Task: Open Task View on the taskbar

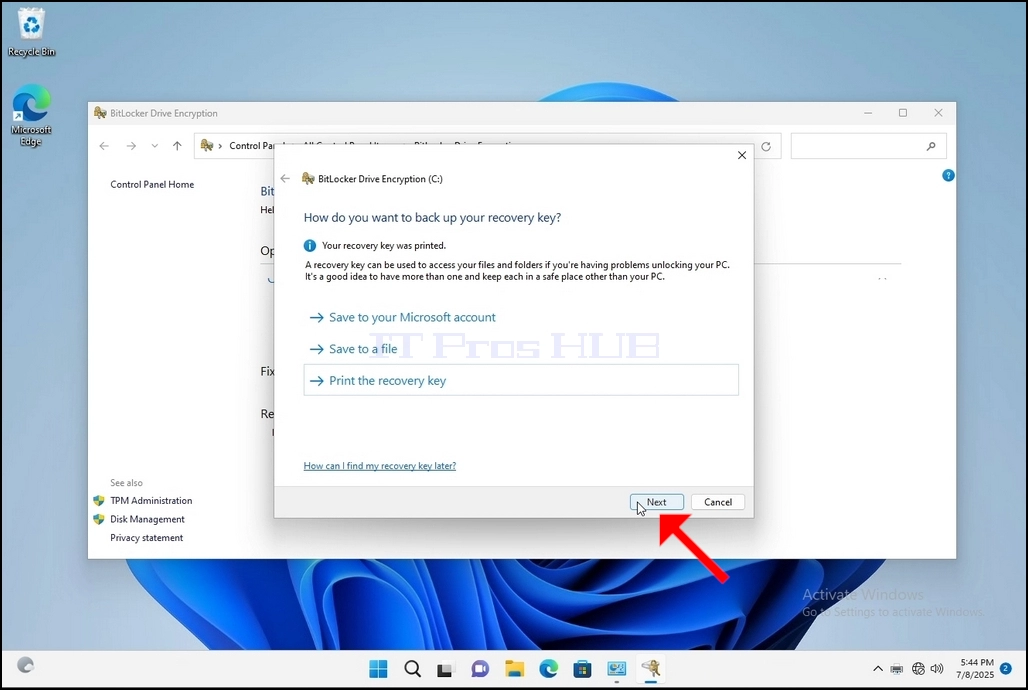Action: tap(446, 668)
